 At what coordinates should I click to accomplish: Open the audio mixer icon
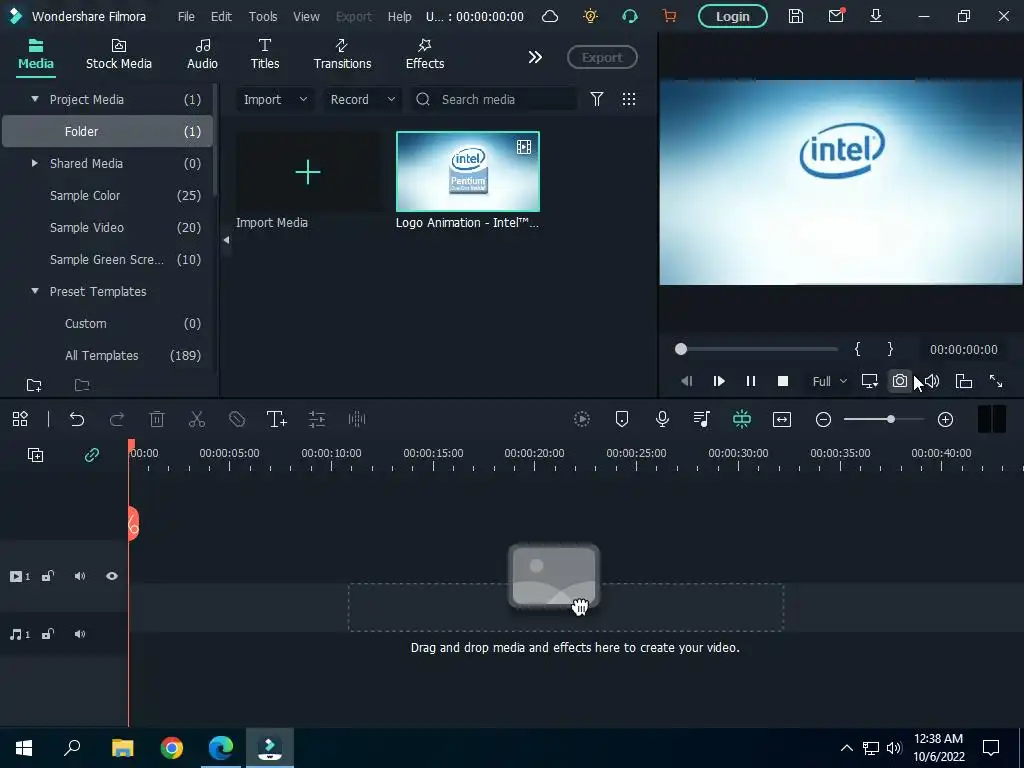[702, 419]
